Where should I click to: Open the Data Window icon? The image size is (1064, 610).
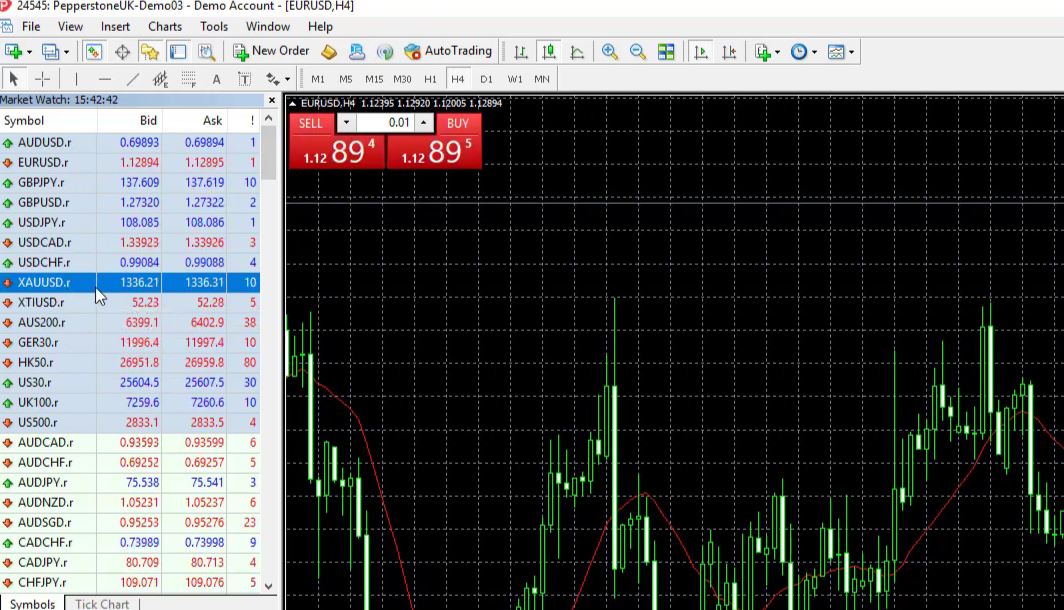point(123,52)
